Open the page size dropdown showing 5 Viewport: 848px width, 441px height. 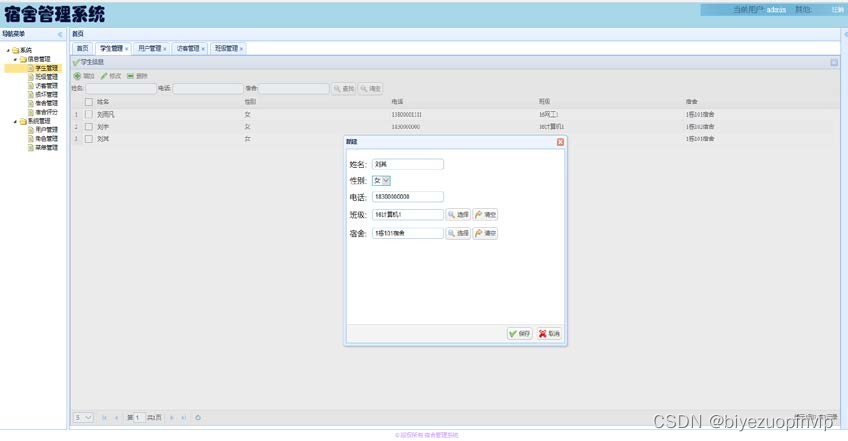[x=83, y=418]
